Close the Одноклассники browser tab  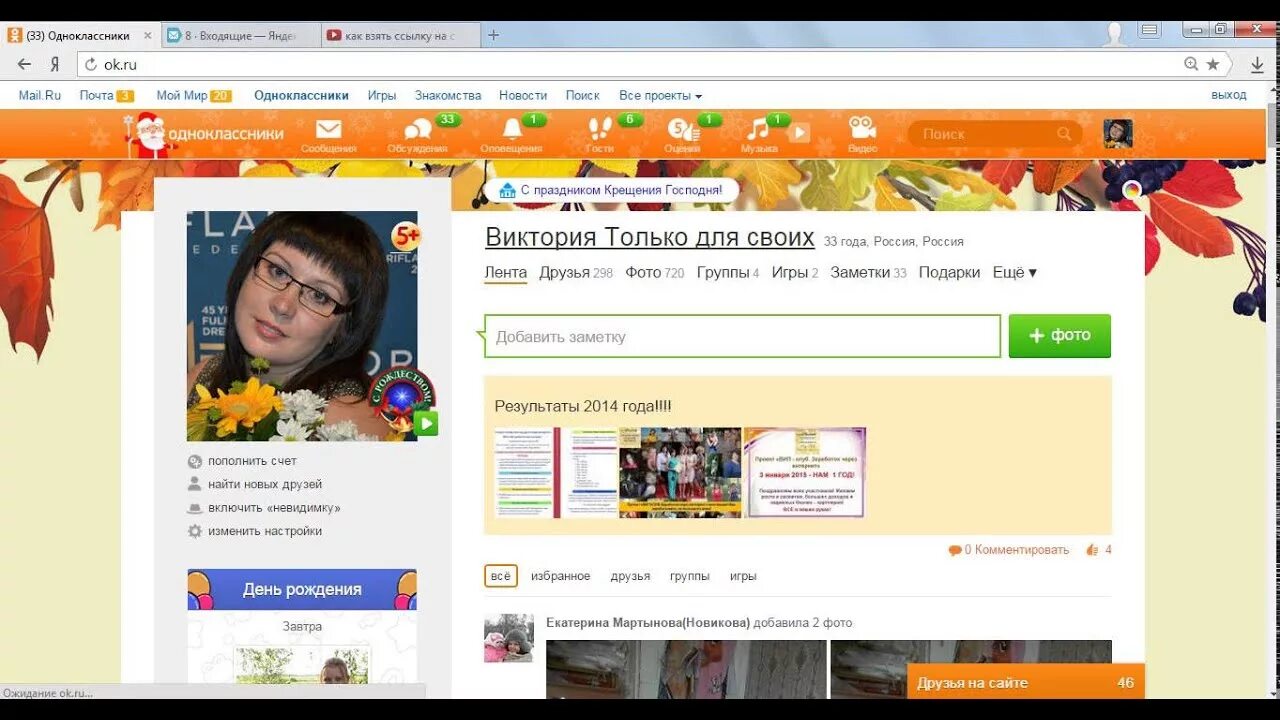pos(147,35)
